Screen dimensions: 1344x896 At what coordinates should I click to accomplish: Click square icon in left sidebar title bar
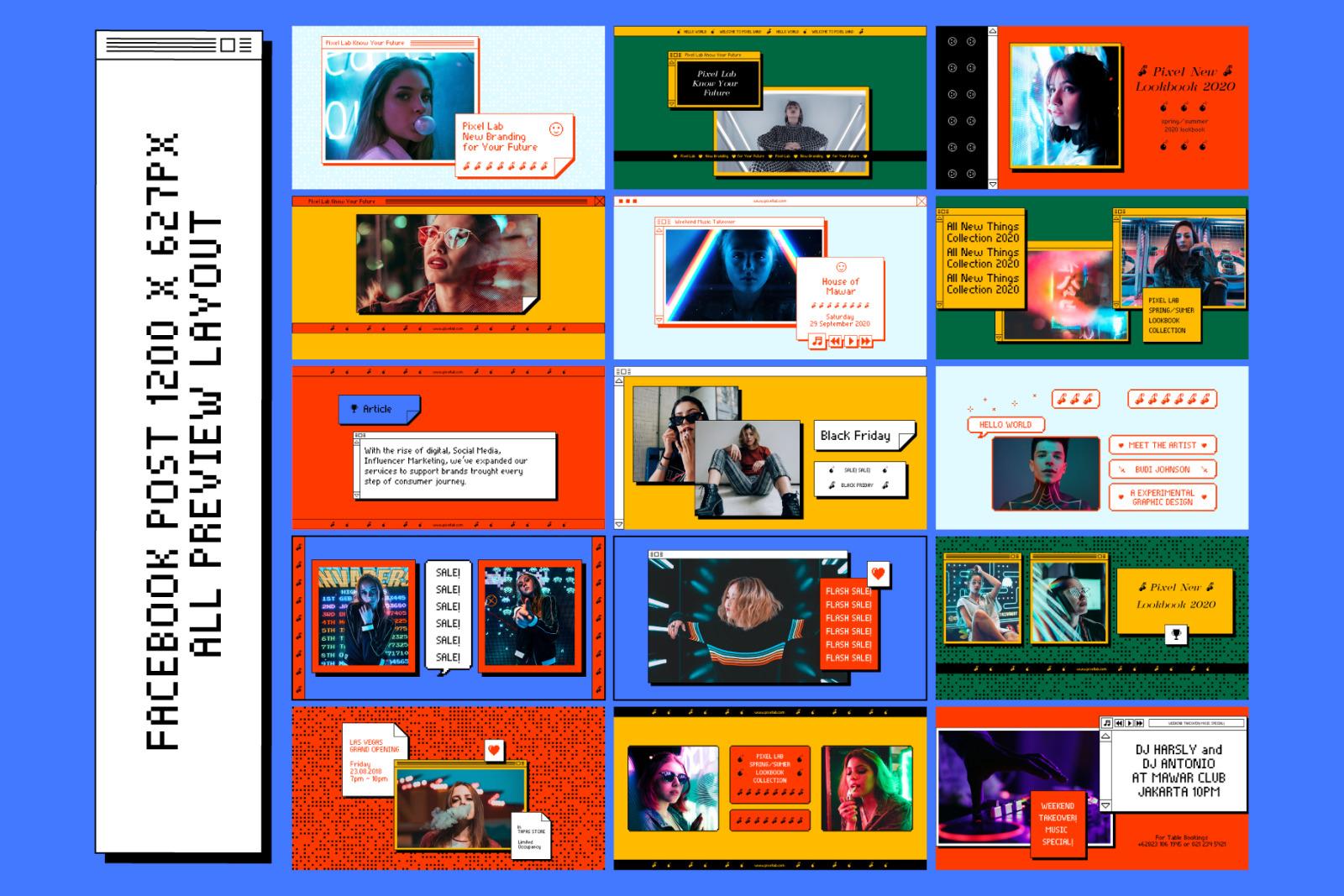point(227,45)
